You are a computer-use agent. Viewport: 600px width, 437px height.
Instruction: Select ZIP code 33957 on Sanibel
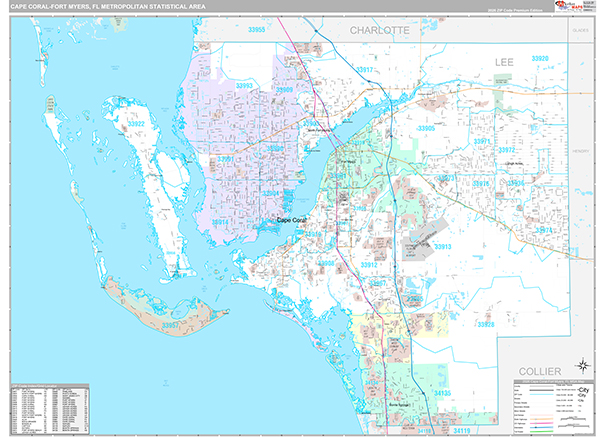pos(176,325)
